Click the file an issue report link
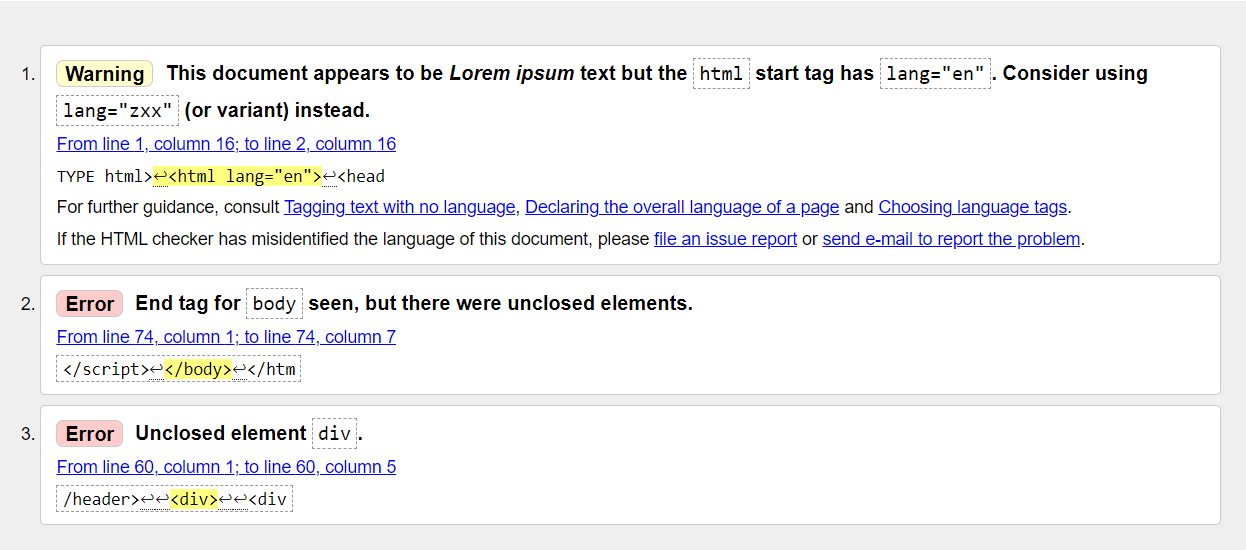The height and width of the screenshot is (550, 1246). click(725, 239)
